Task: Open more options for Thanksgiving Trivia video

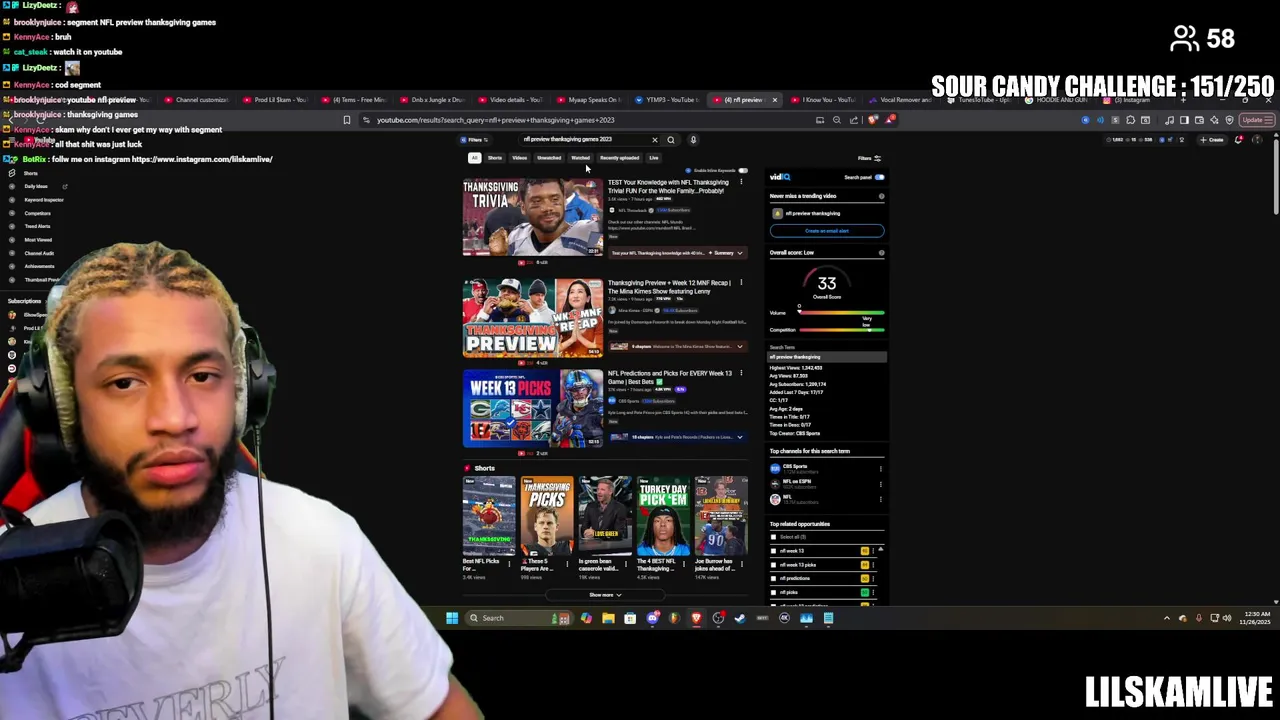Action: (741, 182)
